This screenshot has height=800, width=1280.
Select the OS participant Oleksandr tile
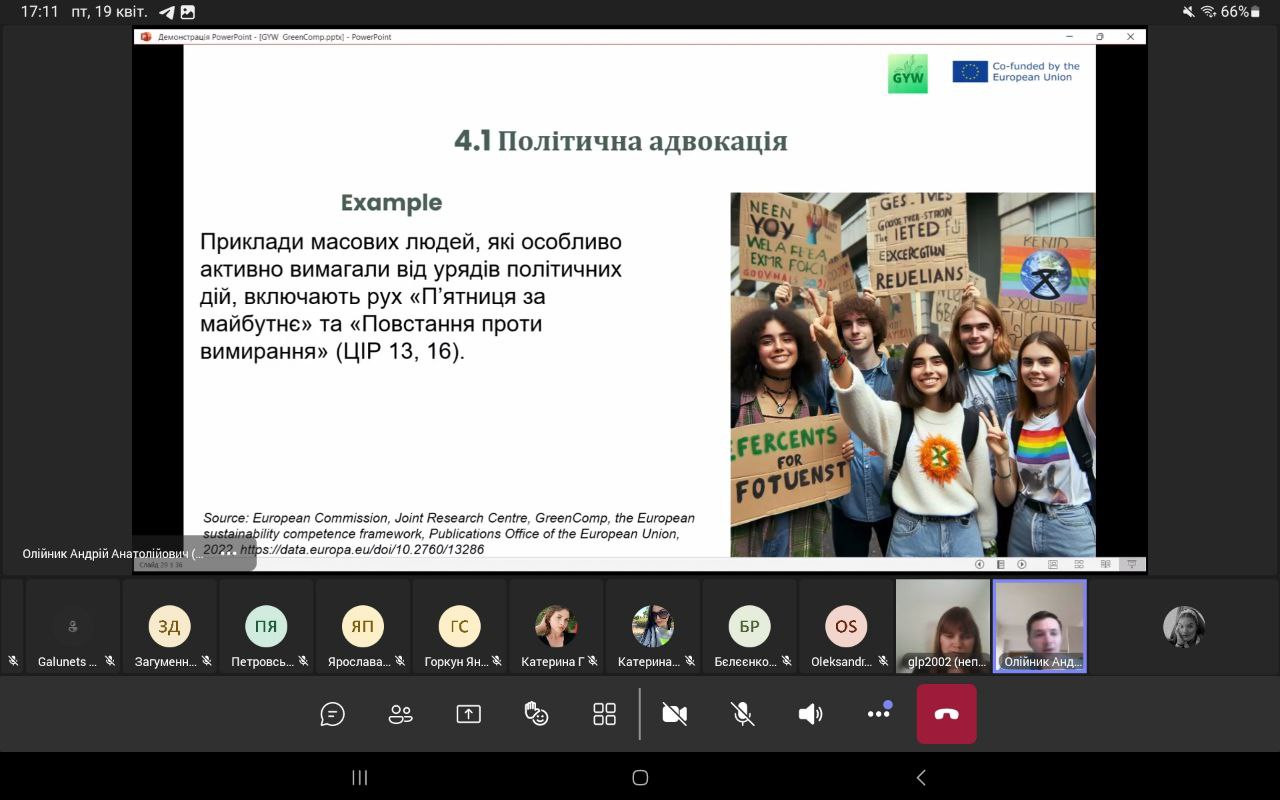[846, 627]
